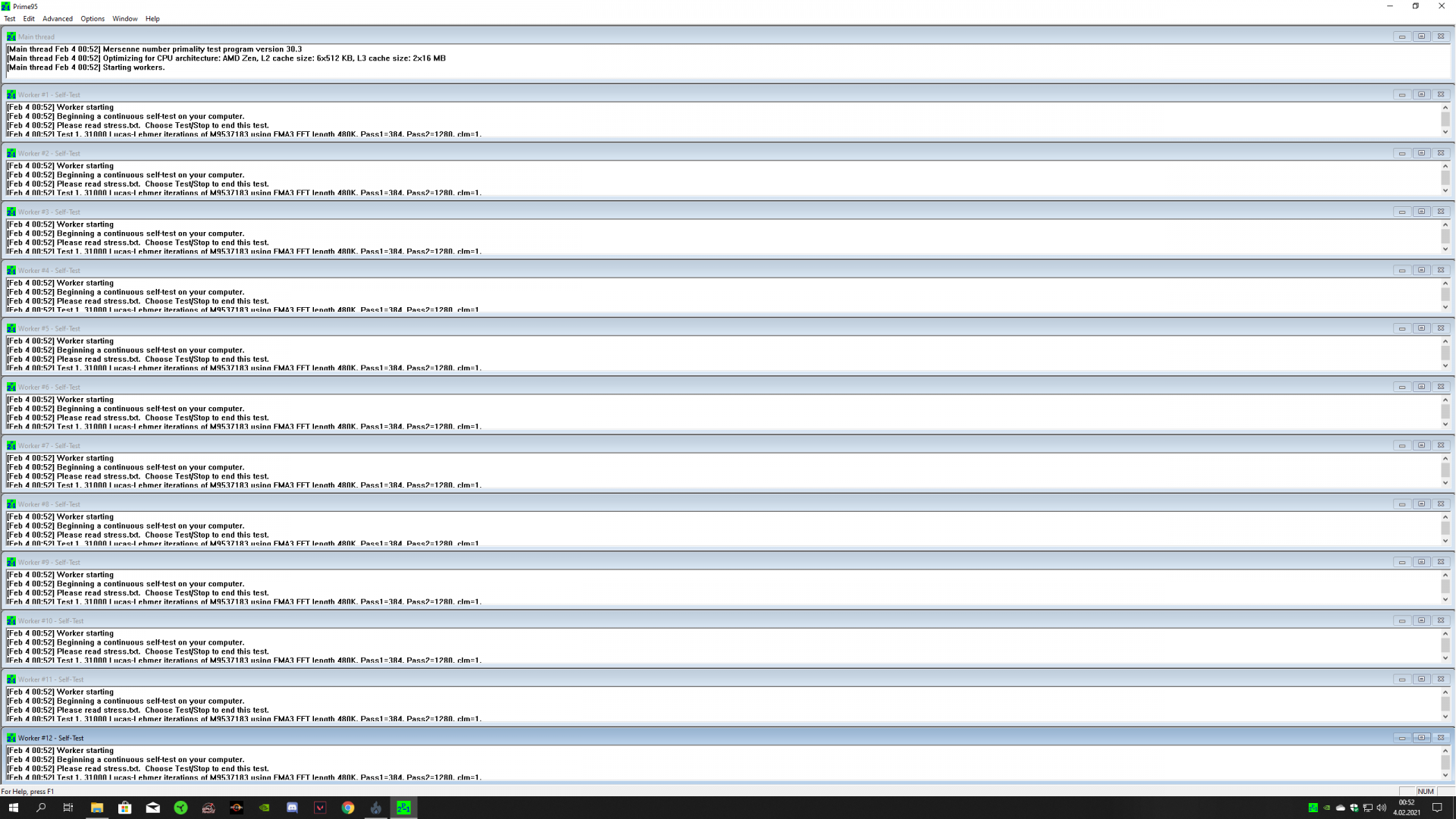Open the Window menu
1456x819 pixels.
point(125,19)
